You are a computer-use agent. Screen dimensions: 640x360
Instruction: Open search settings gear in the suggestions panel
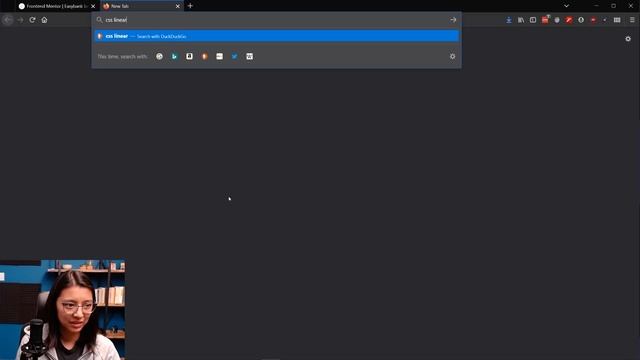(x=452, y=56)
